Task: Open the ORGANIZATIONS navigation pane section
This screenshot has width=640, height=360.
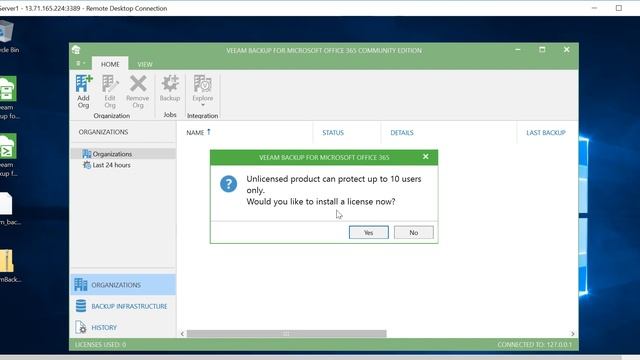Action: pos(123,284)
